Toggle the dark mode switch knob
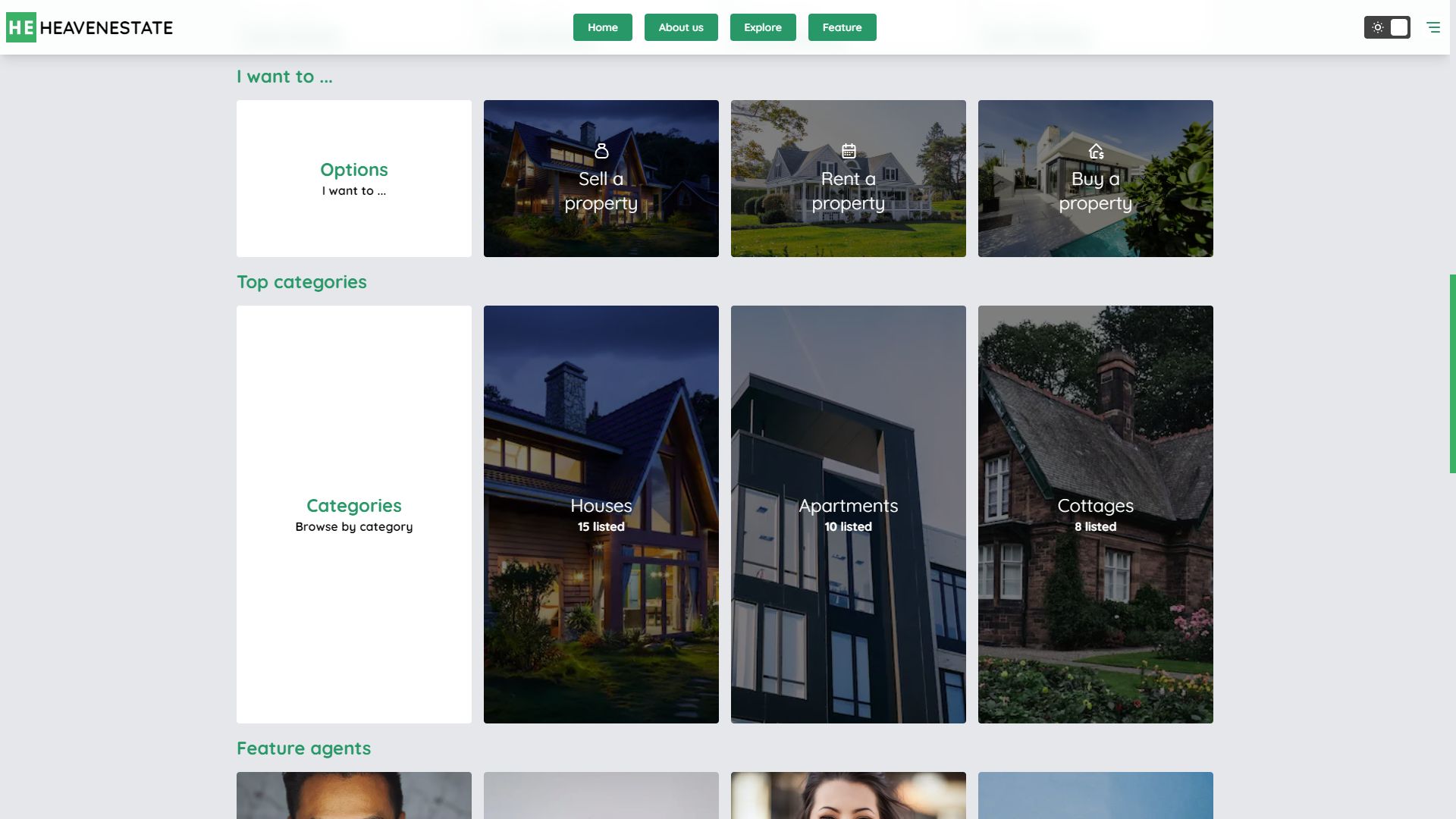Viewport: 1456px width, 819px height. pyautogui.click(x=1399, y=27)
